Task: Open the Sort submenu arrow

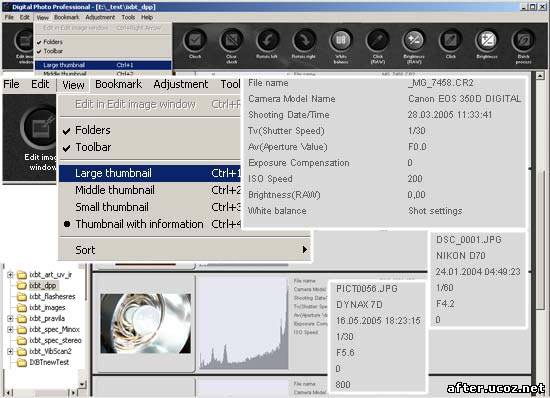Action: tap(304, 250)
